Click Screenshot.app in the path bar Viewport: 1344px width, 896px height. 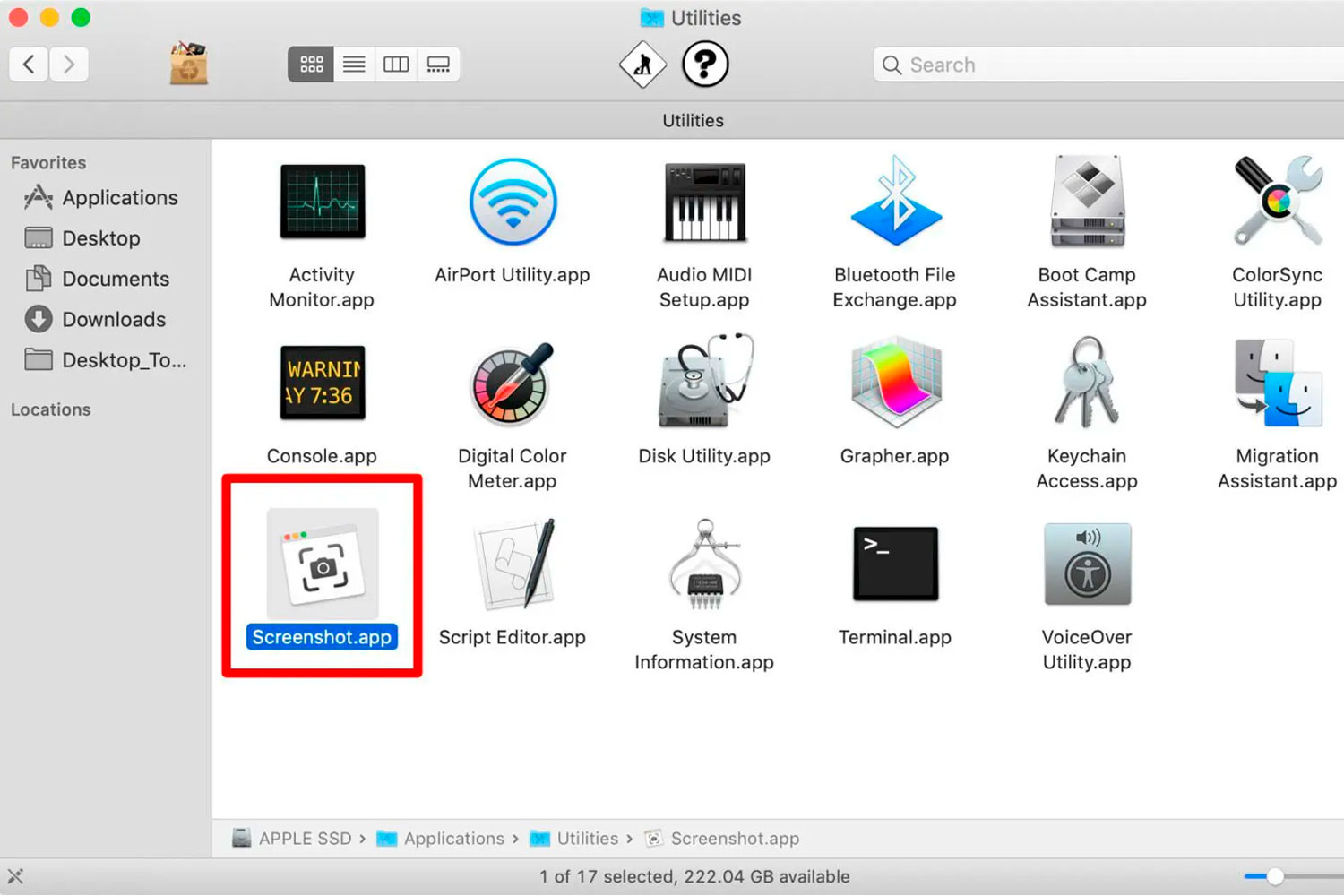pyautogui.click(x=722, y=839)
